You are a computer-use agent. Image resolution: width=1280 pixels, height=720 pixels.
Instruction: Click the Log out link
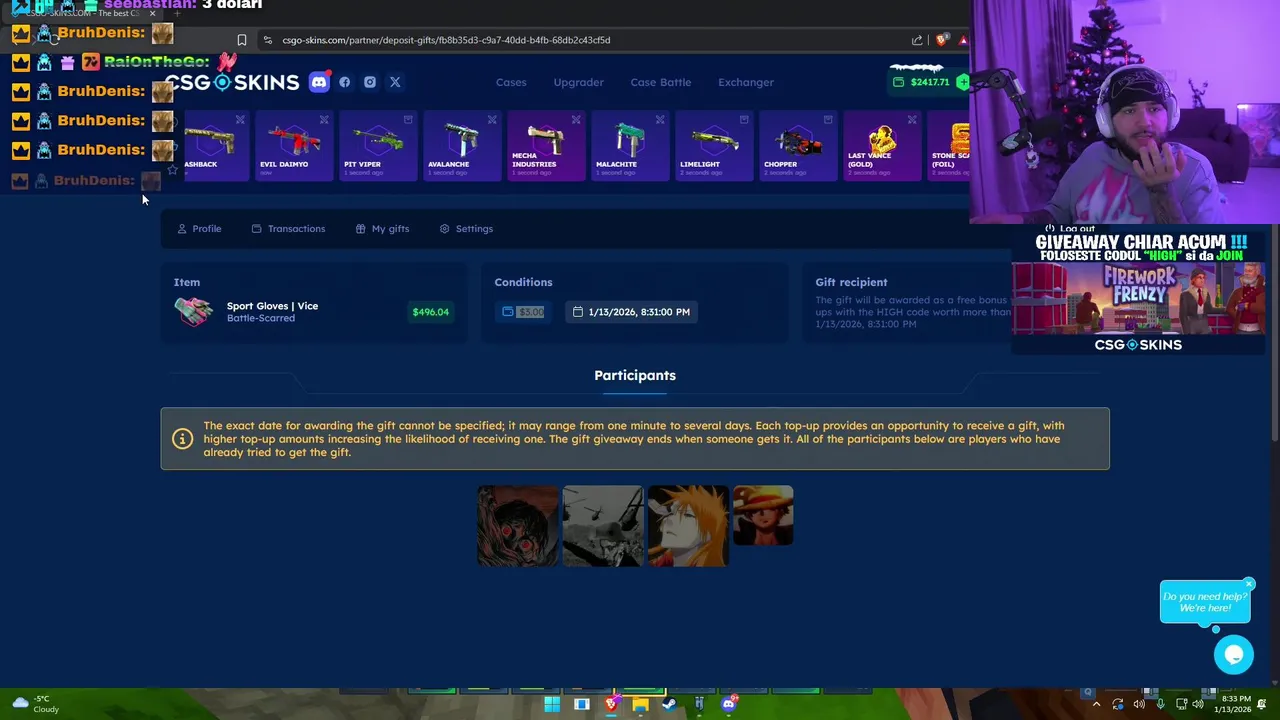pos(1070,229)
